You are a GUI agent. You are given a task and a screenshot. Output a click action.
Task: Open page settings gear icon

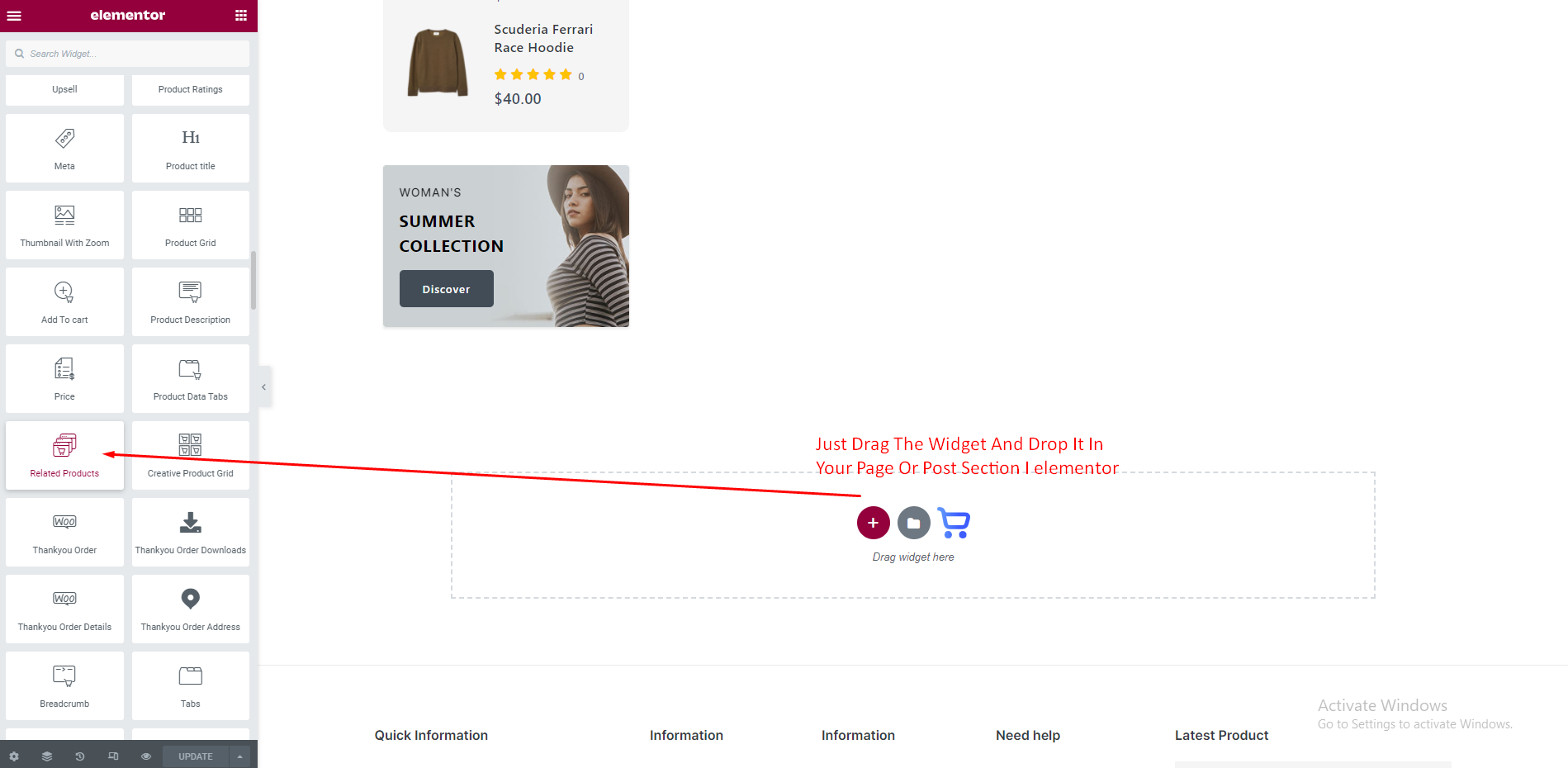click(x=14, y=756)
